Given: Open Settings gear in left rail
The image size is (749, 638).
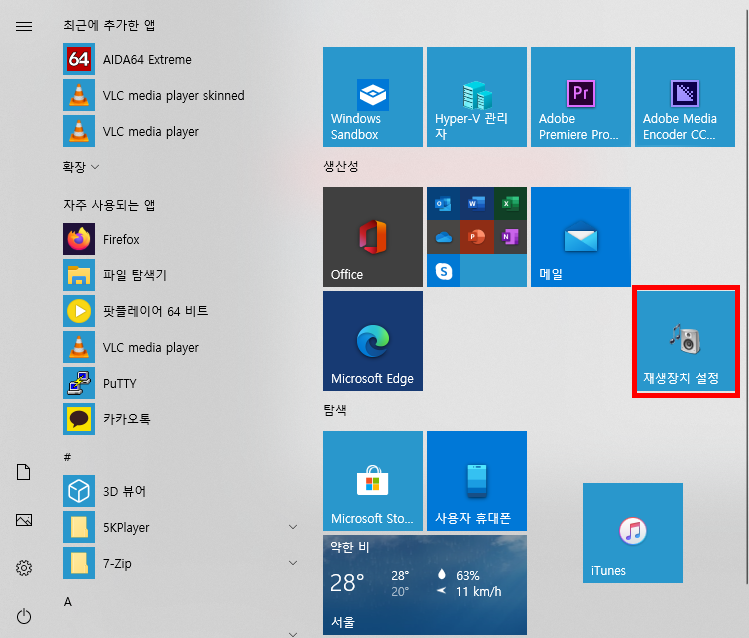Looking at the screenshot, I should tap(24, 568).
